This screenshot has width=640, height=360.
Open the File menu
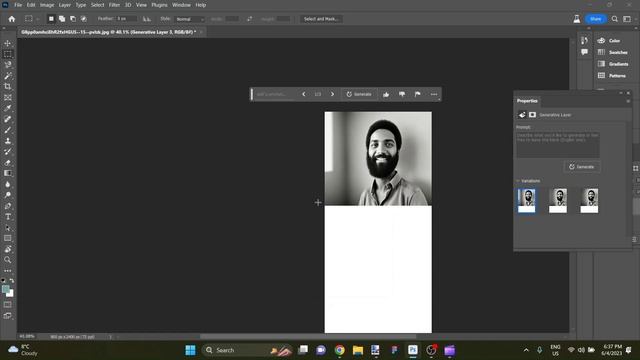pyautogui.click(x=18, y=5)
